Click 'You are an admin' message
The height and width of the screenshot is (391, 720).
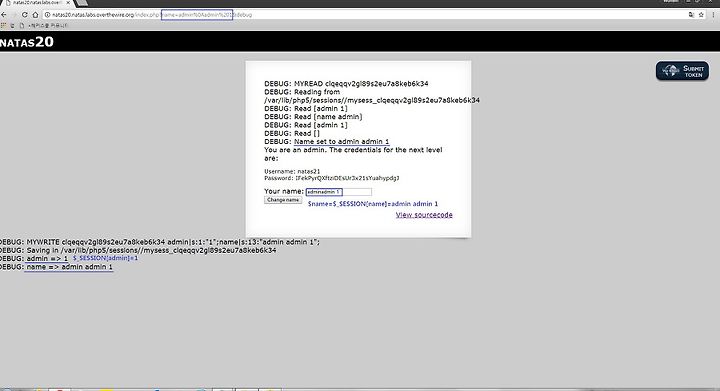click(353, 154)
